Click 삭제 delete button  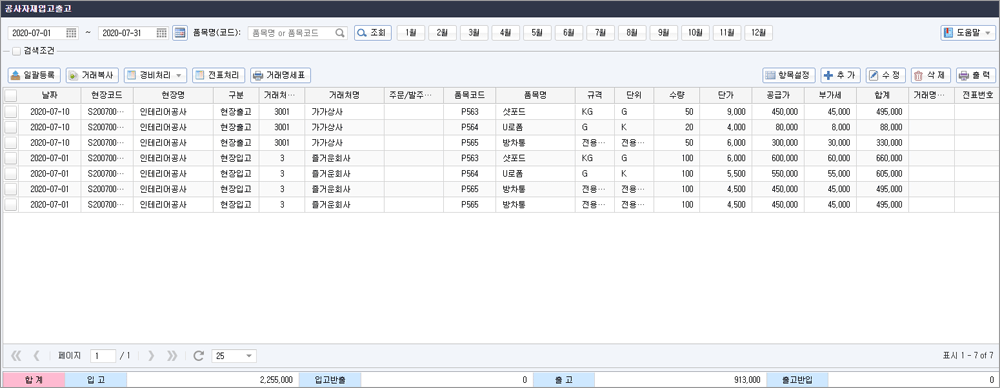930,75
